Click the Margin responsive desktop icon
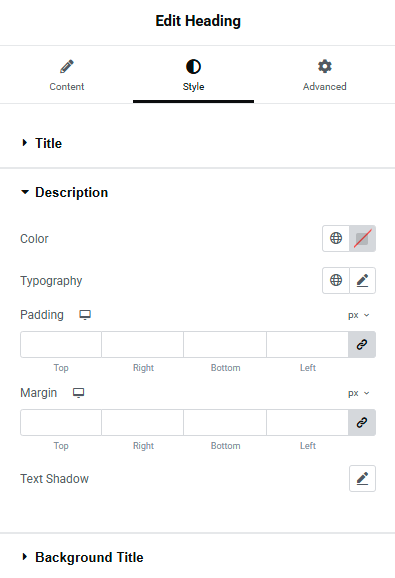 point(78,393)
